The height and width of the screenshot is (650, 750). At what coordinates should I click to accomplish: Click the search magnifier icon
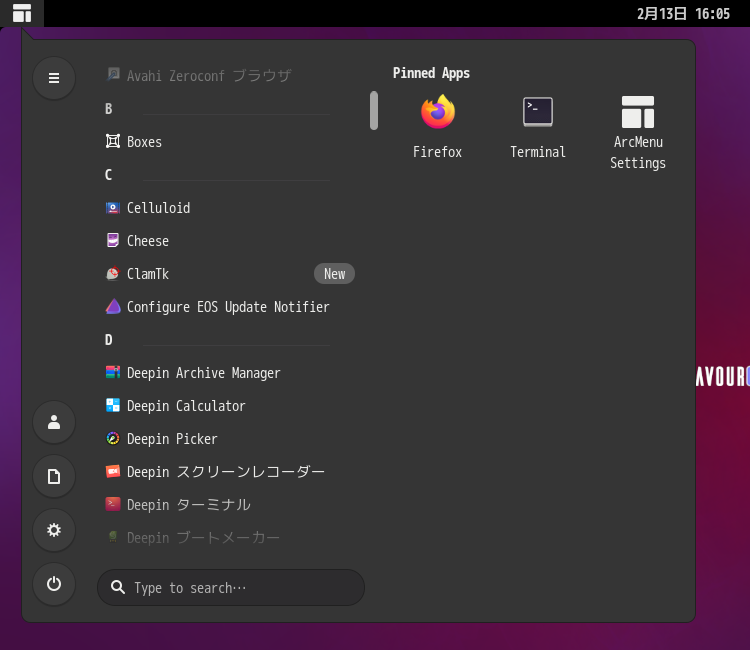pos(118,587)
